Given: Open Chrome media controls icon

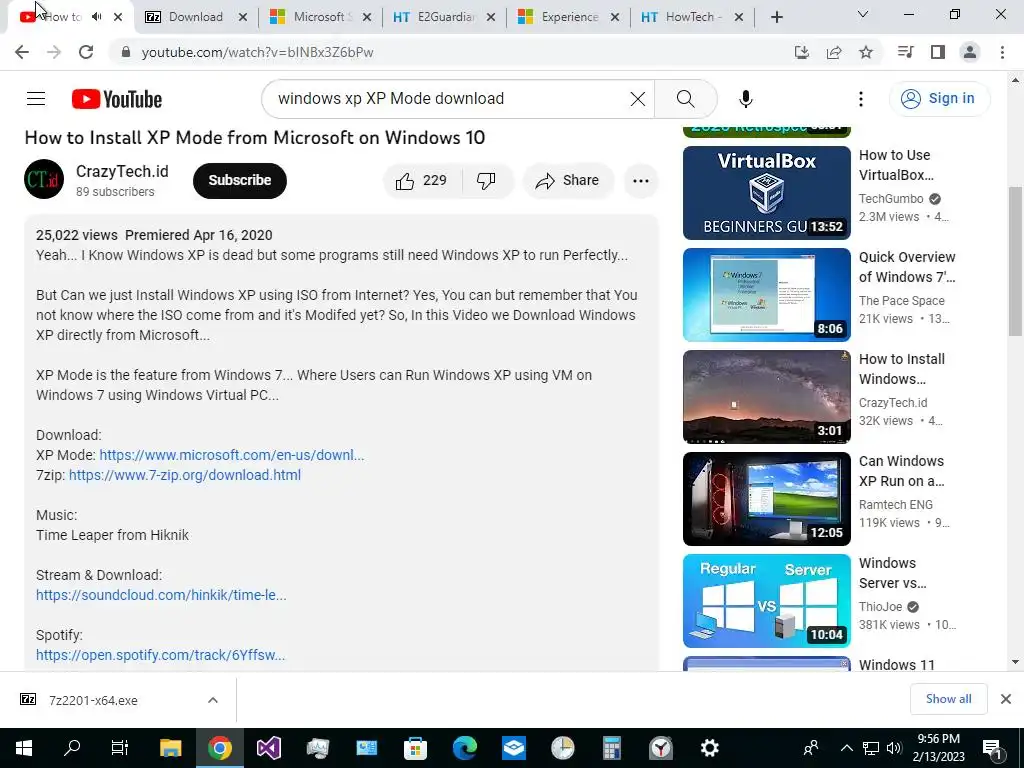Looking at the screenshot, I should click(905, 52).
